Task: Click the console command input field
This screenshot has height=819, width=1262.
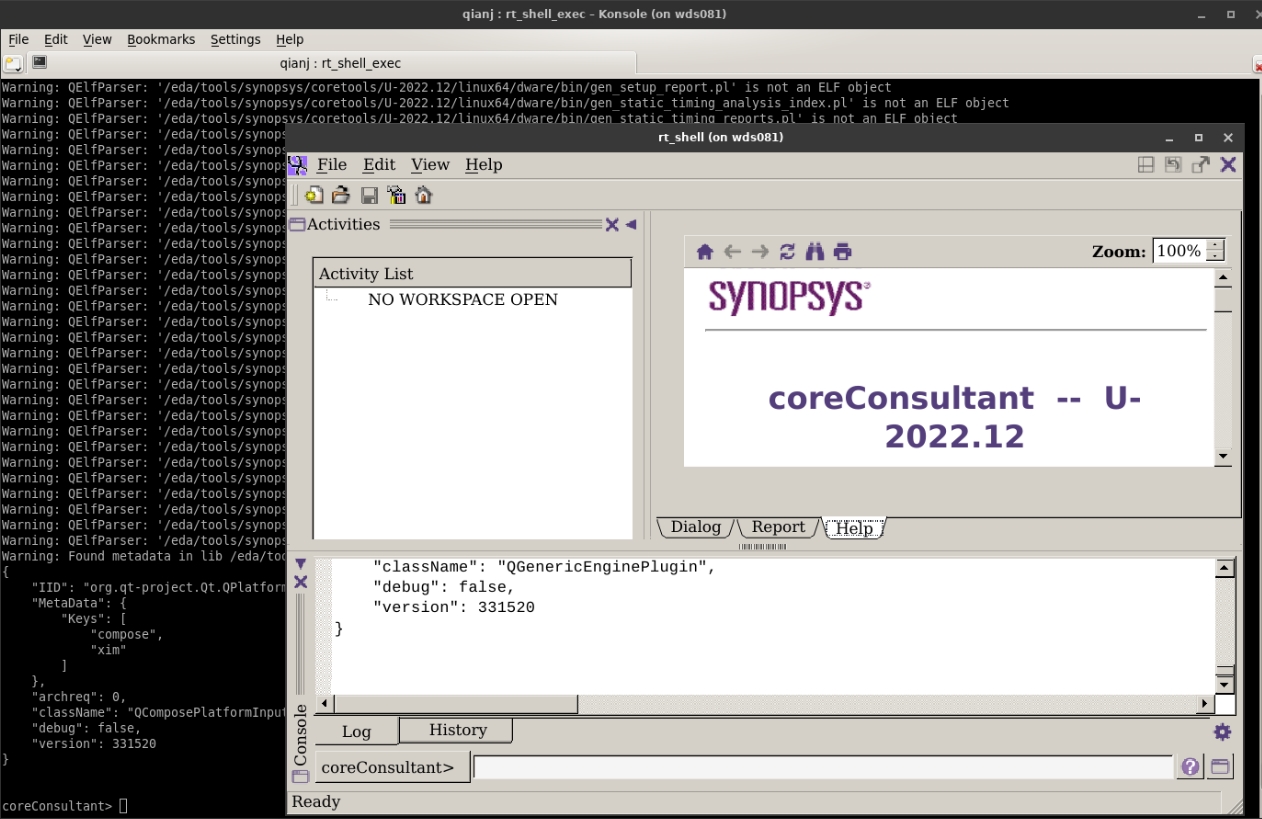Action: 822,767
